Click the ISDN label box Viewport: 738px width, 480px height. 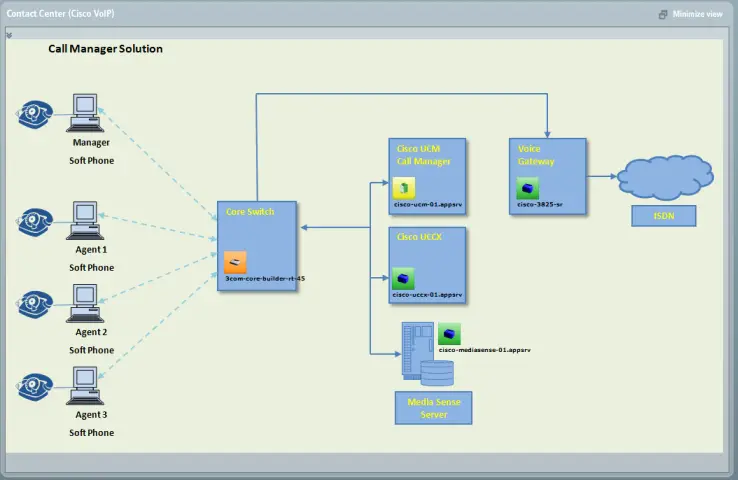pyautogui.click(x=664, y=216)
